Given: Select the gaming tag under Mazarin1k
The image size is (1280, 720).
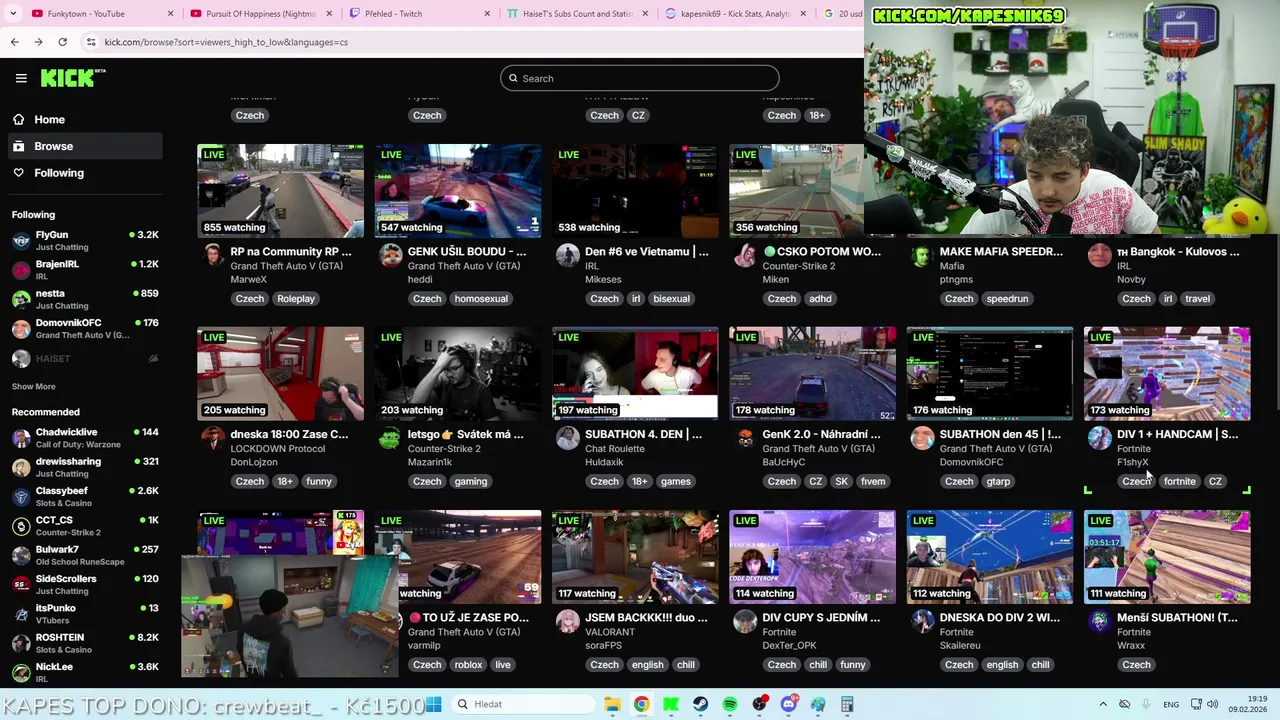Looking at the screenshot, I should pos(470,481).
